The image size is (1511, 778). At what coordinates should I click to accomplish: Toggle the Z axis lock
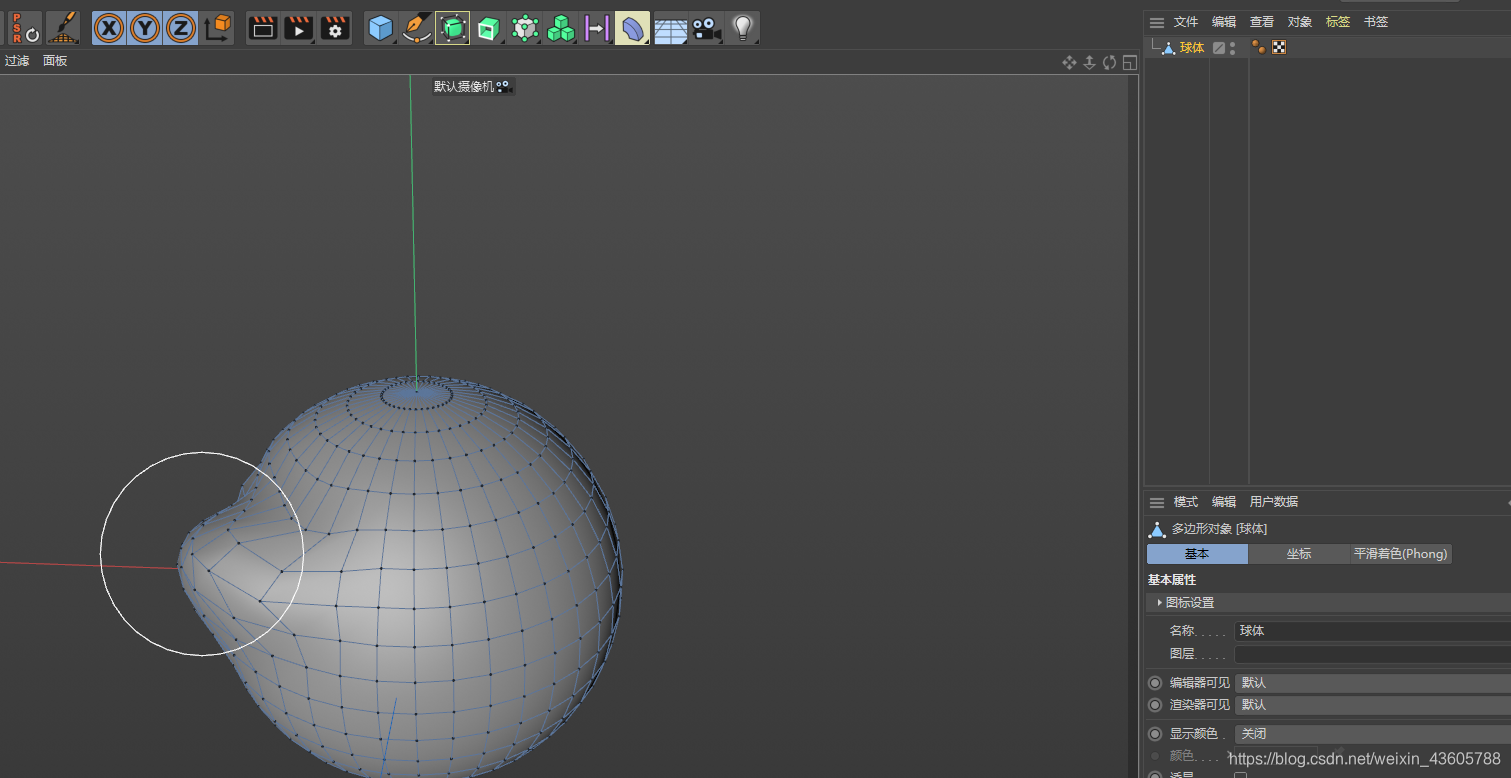(x=181, y=28)
